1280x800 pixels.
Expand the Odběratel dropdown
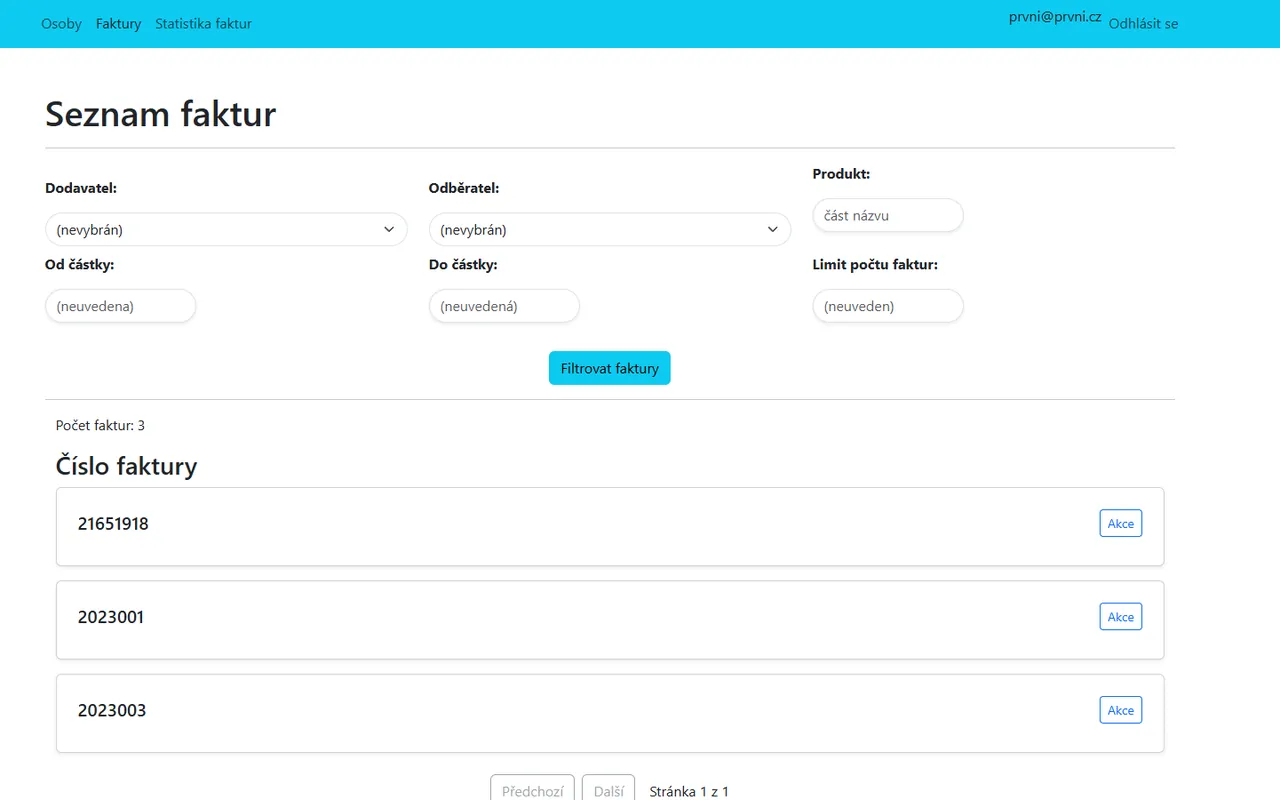point(609,230)
